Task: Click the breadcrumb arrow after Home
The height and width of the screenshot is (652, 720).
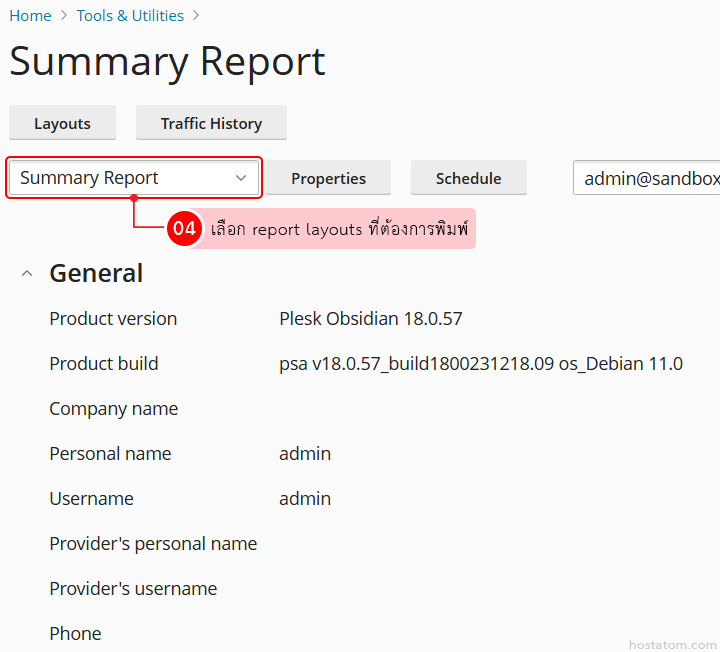Action: tap(64, 16)
